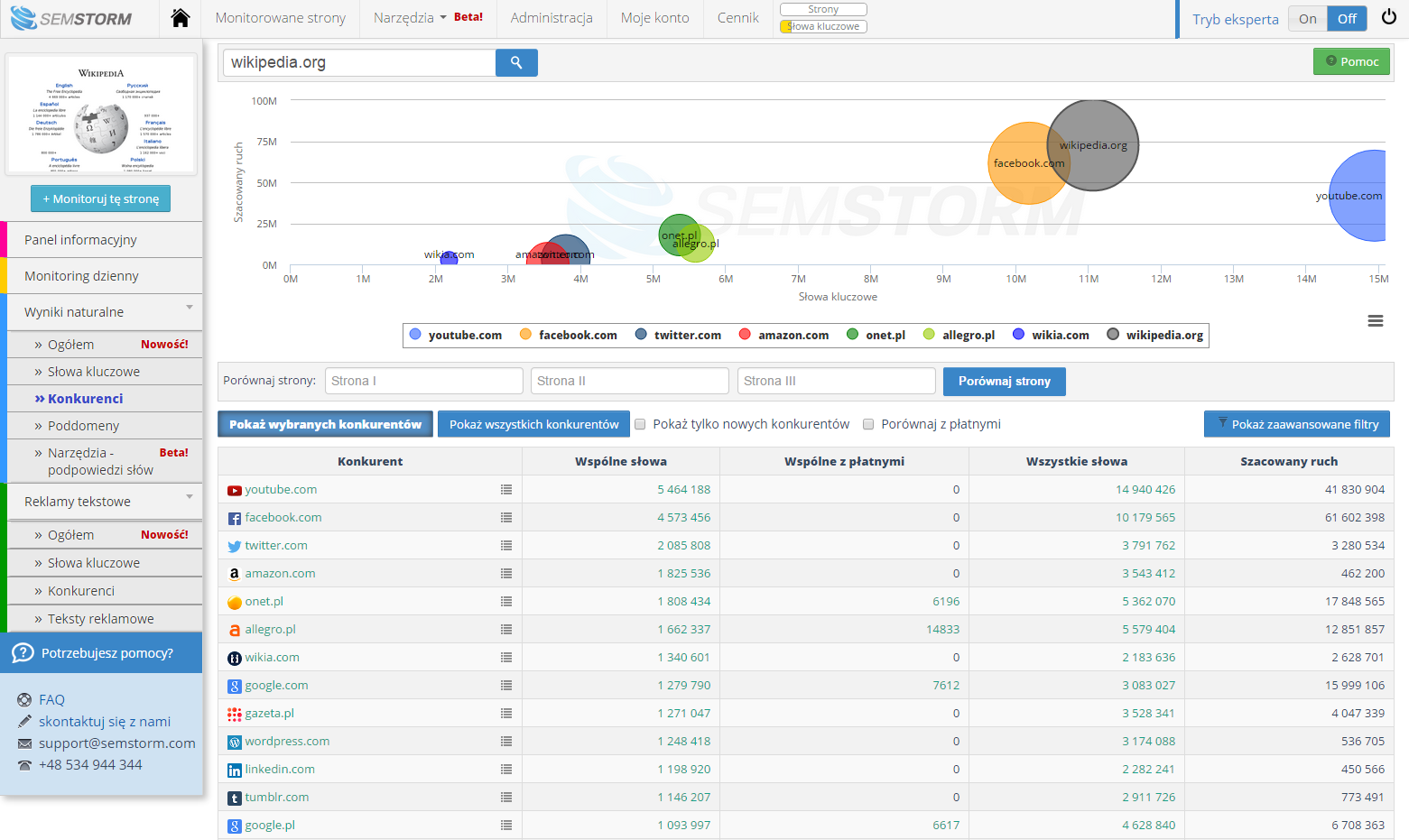Click the Strona I input field
This screenshot has width=1409, height=840.
tap(423, 381)
